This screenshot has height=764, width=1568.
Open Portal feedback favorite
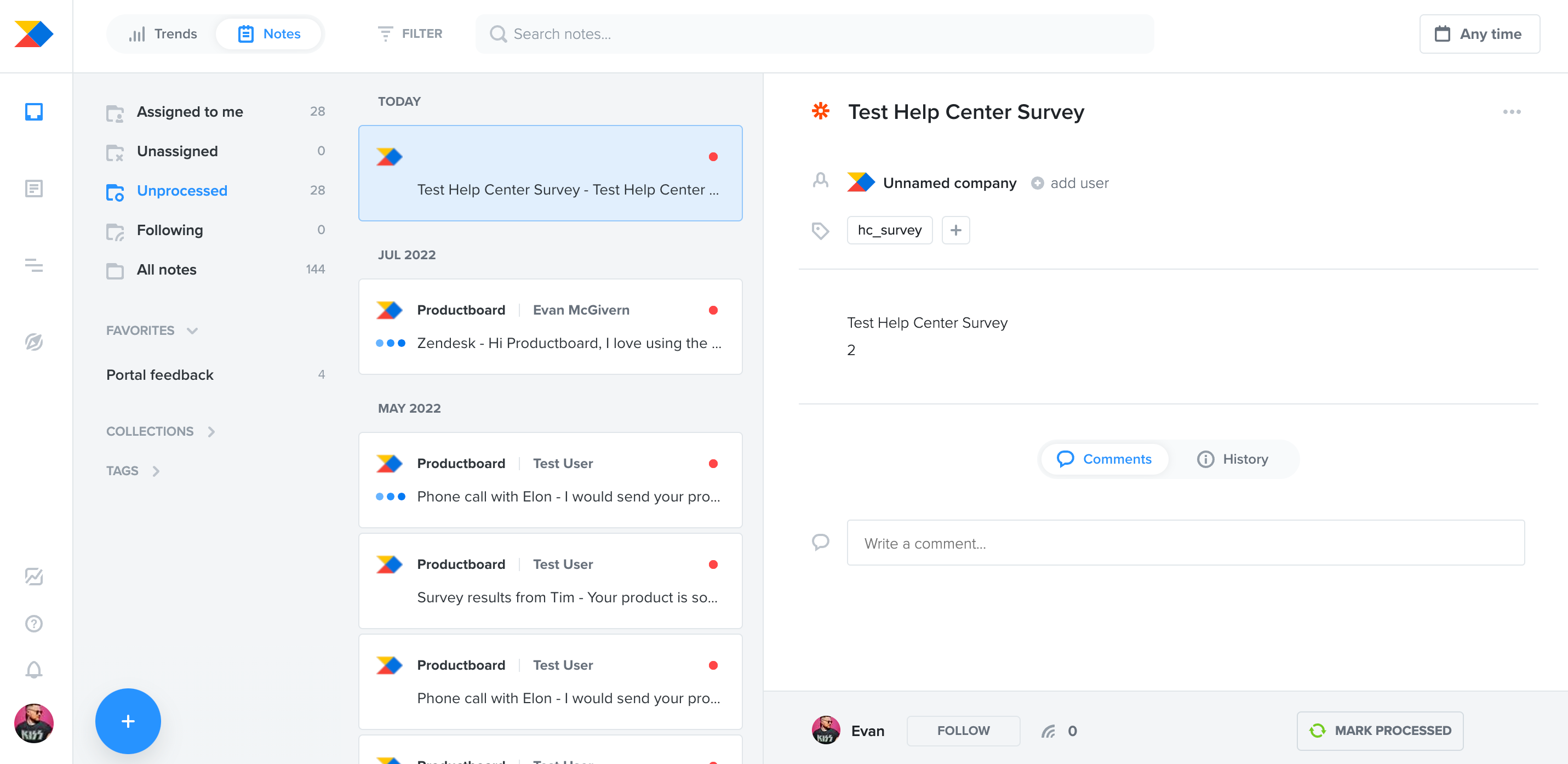point(215,375)
